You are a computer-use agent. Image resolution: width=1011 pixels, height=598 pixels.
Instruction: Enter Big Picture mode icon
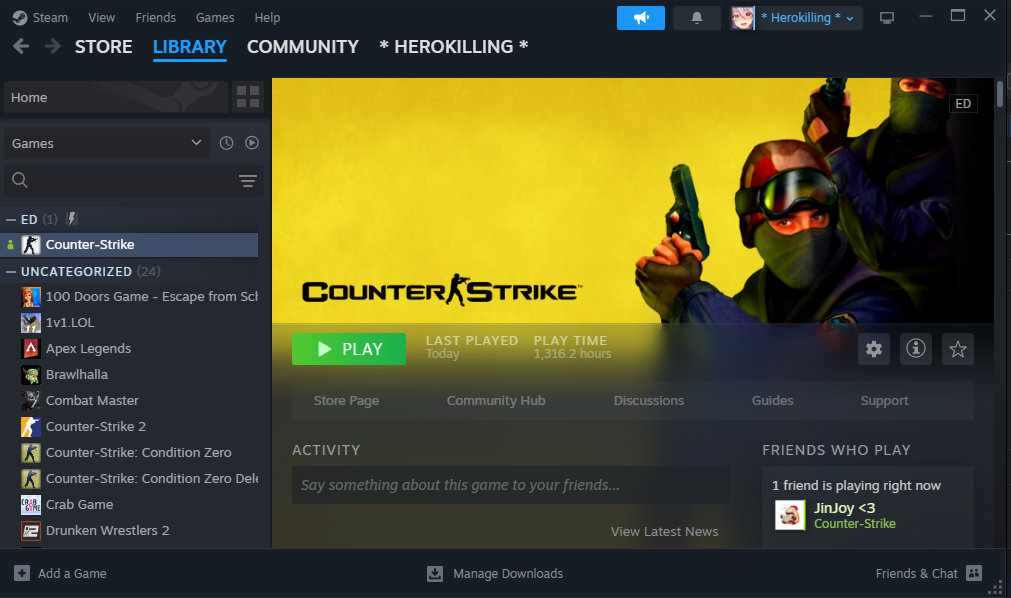(x=886, y=18)
